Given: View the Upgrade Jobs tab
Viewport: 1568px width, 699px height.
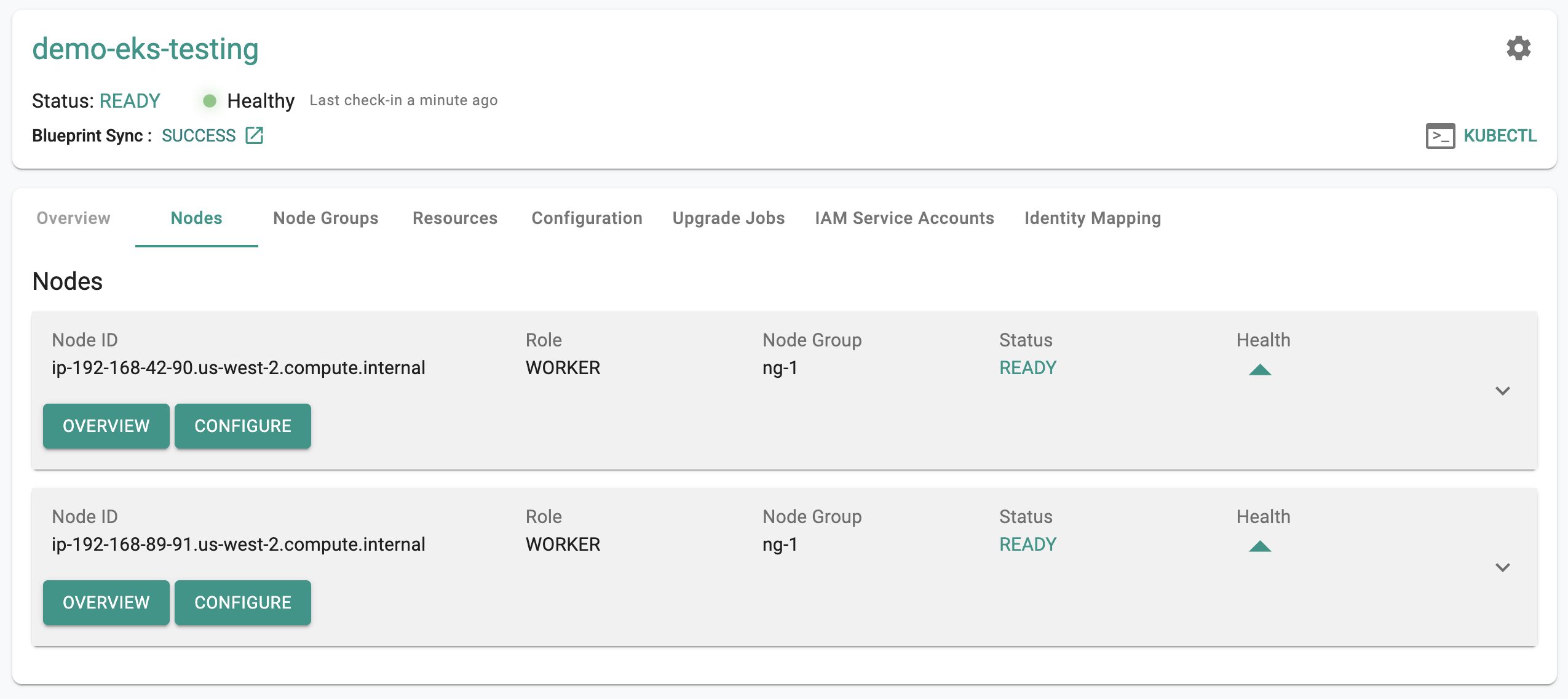Looking at the screenshot, I should pos(728,218).
